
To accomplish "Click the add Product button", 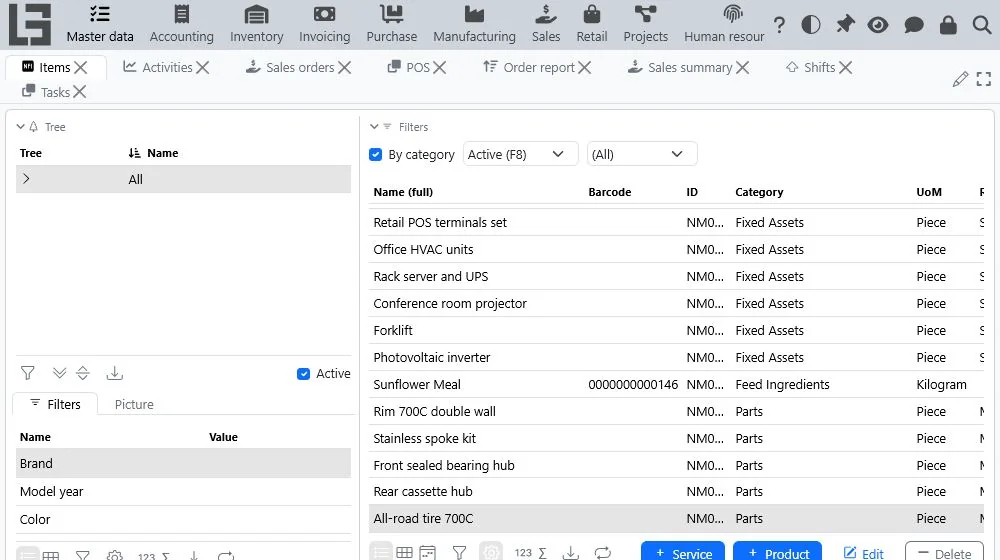I will (777, 552).
